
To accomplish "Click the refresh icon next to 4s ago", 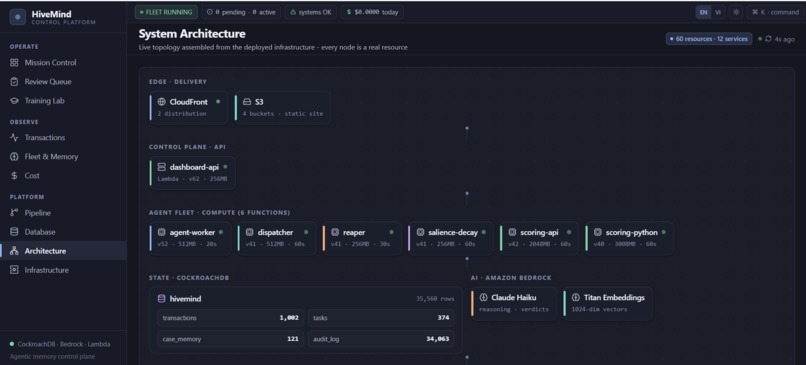I will point(768,39).
